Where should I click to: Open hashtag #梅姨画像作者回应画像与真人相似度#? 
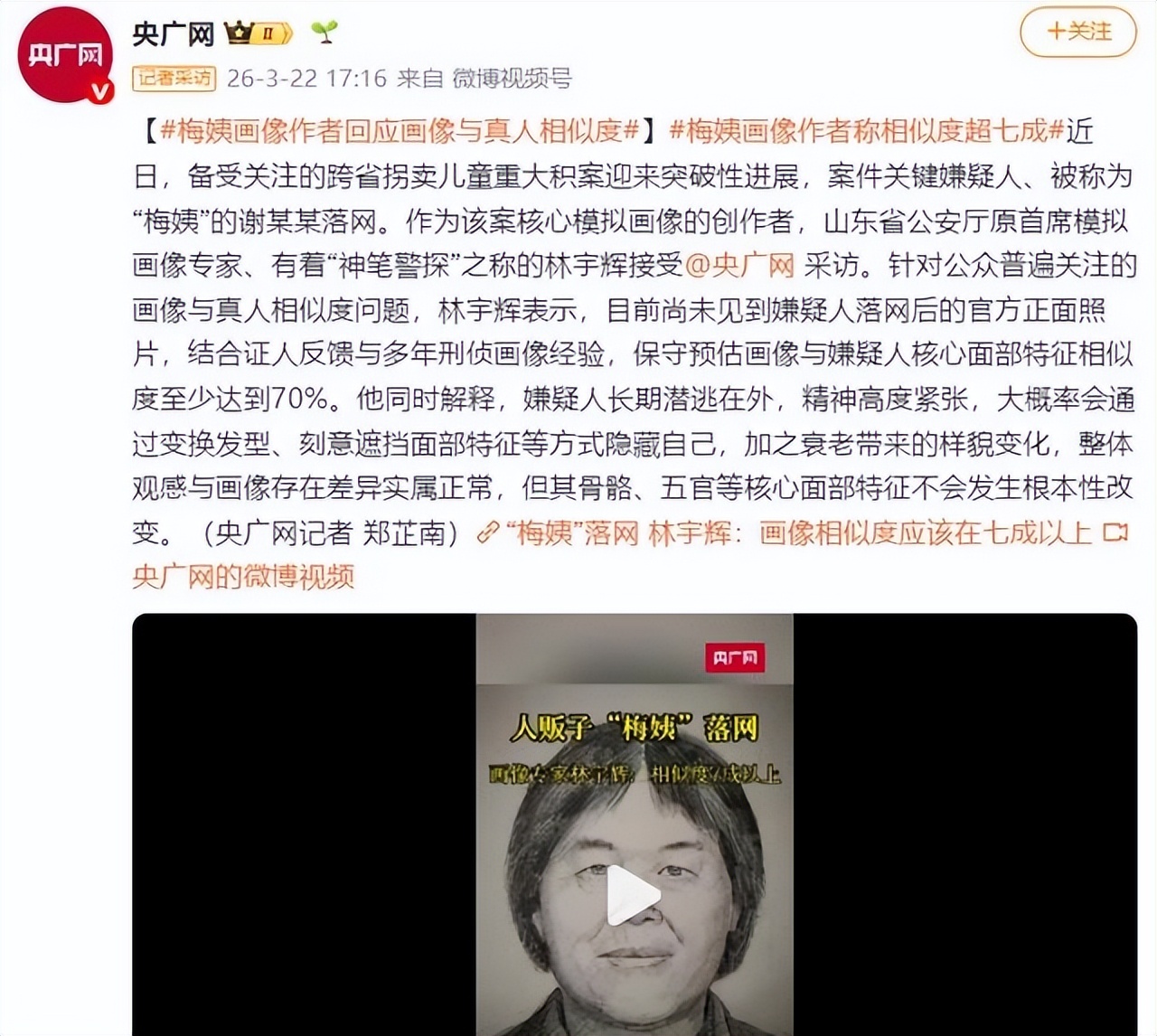[x=400, y=131]
